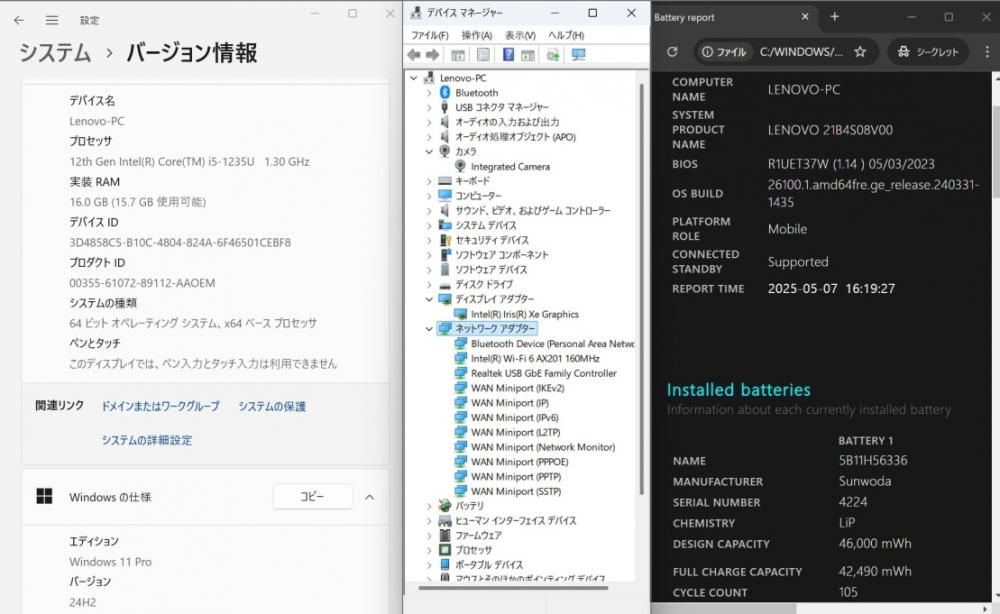Image resolution: width=1000 pixels, height=614 pixels.
Task: Toggle the console tree toolbar icon
Action: (x=458, y=55)
